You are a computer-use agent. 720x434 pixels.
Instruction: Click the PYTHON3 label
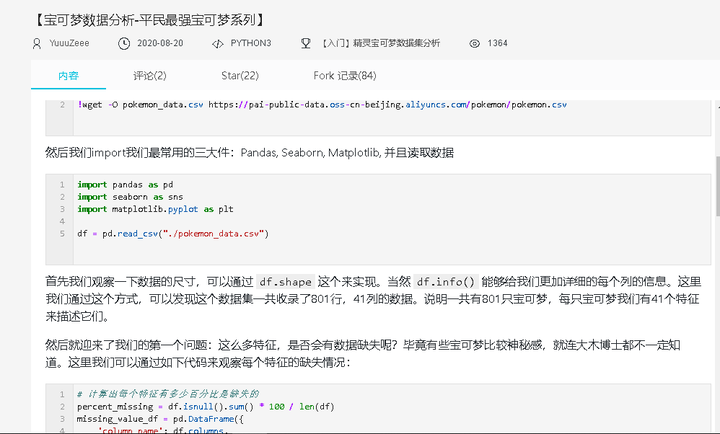point(251,43)
